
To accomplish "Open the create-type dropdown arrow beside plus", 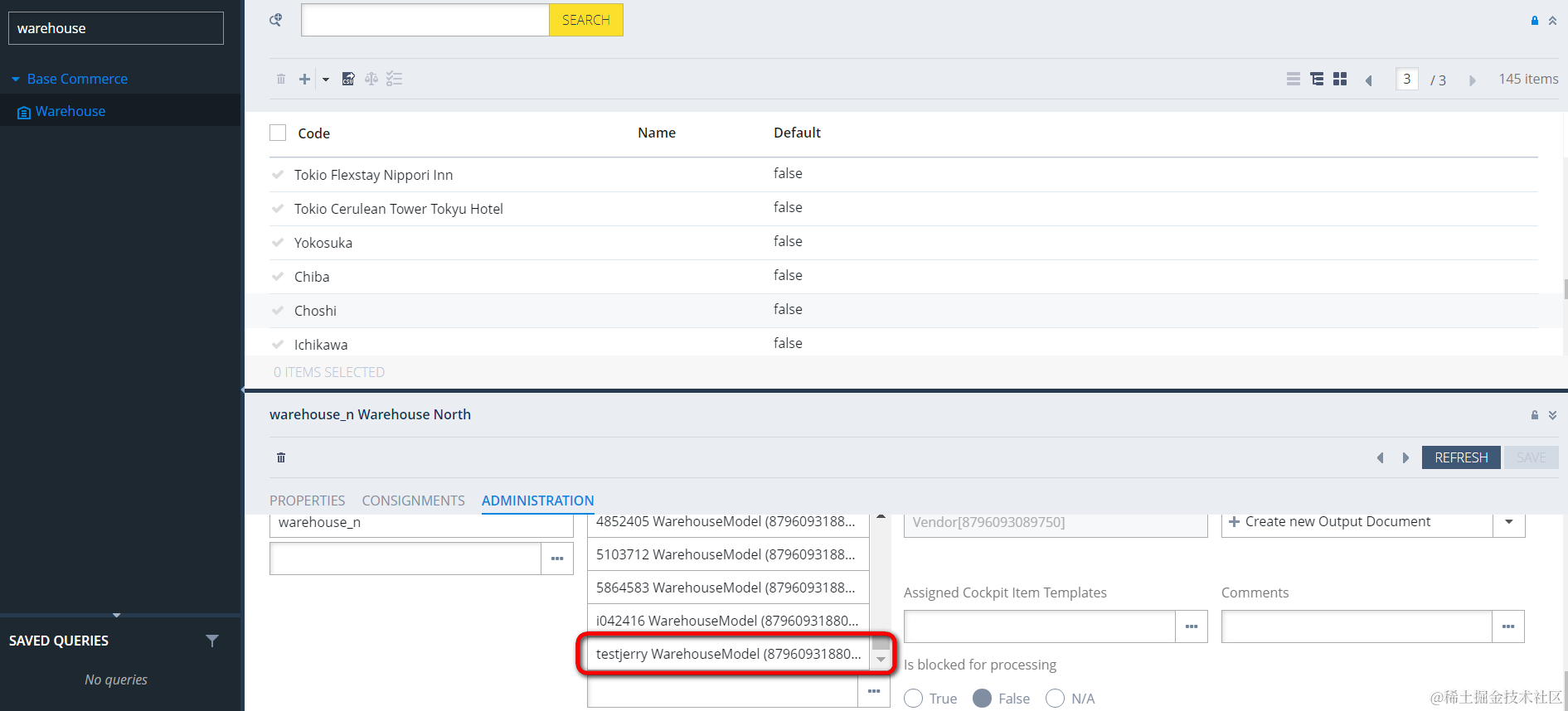I will 326,80.
